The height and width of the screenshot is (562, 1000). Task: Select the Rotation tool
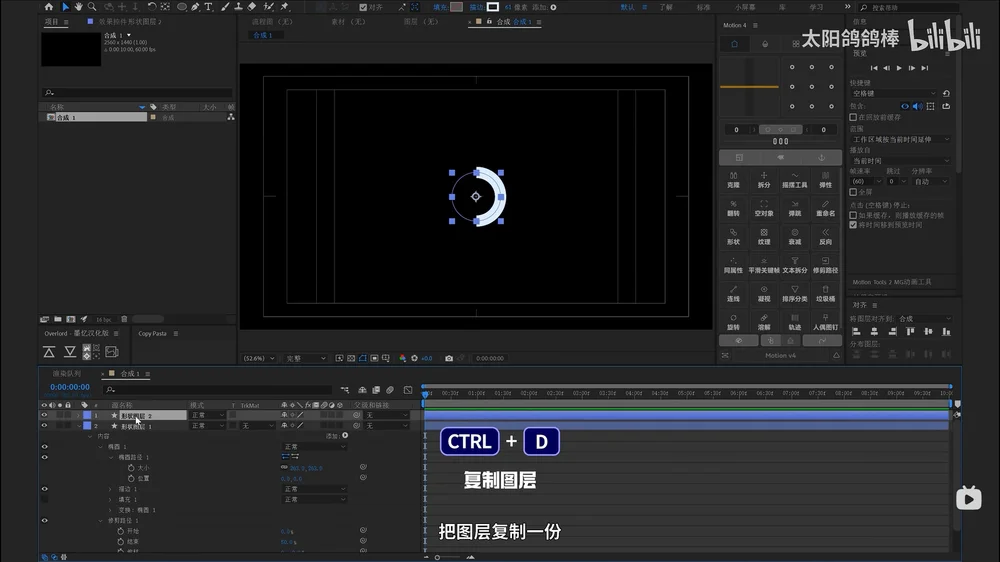tap(152, 7)
